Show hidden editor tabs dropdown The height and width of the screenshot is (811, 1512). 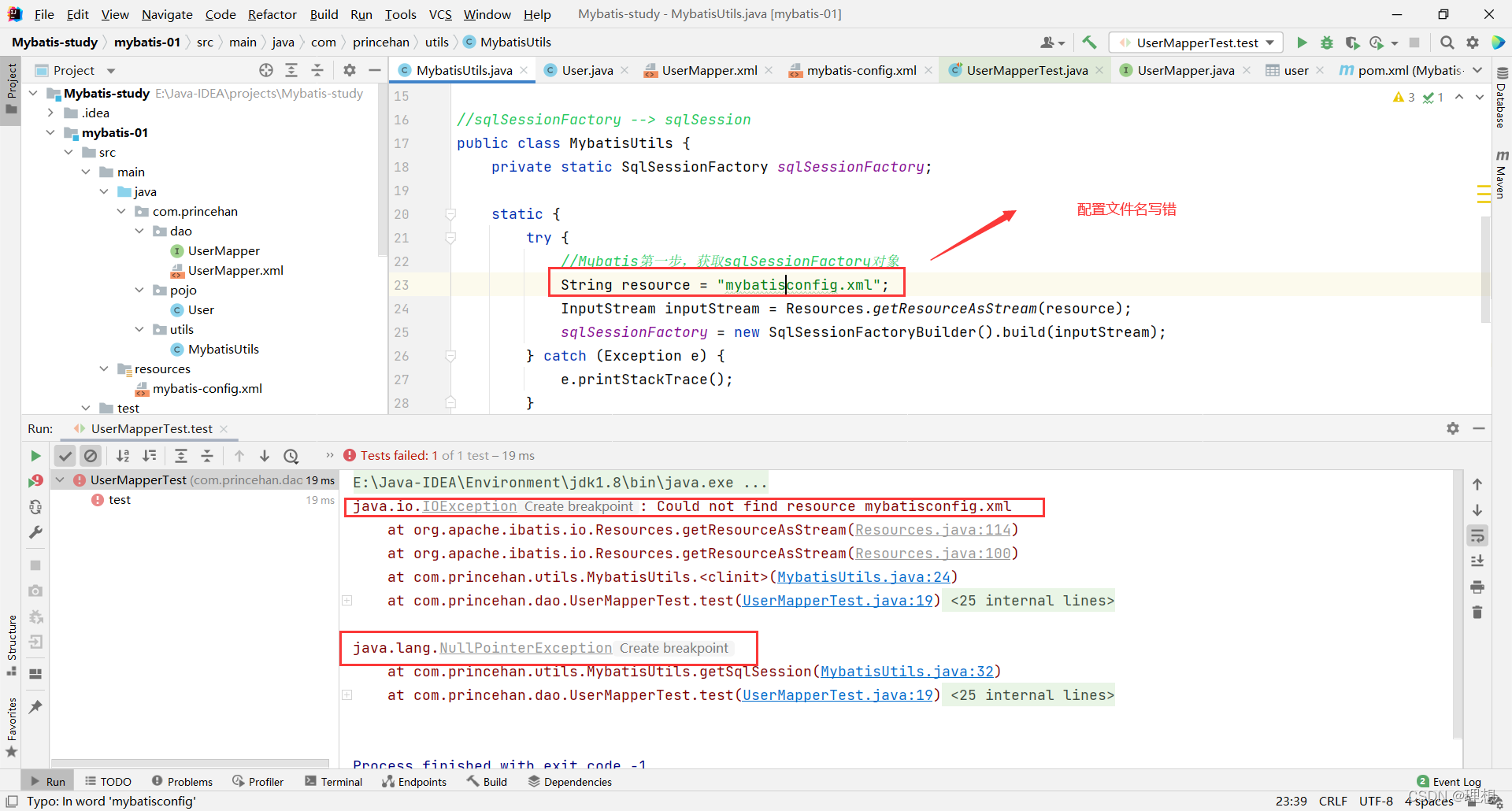(1477, 70)
